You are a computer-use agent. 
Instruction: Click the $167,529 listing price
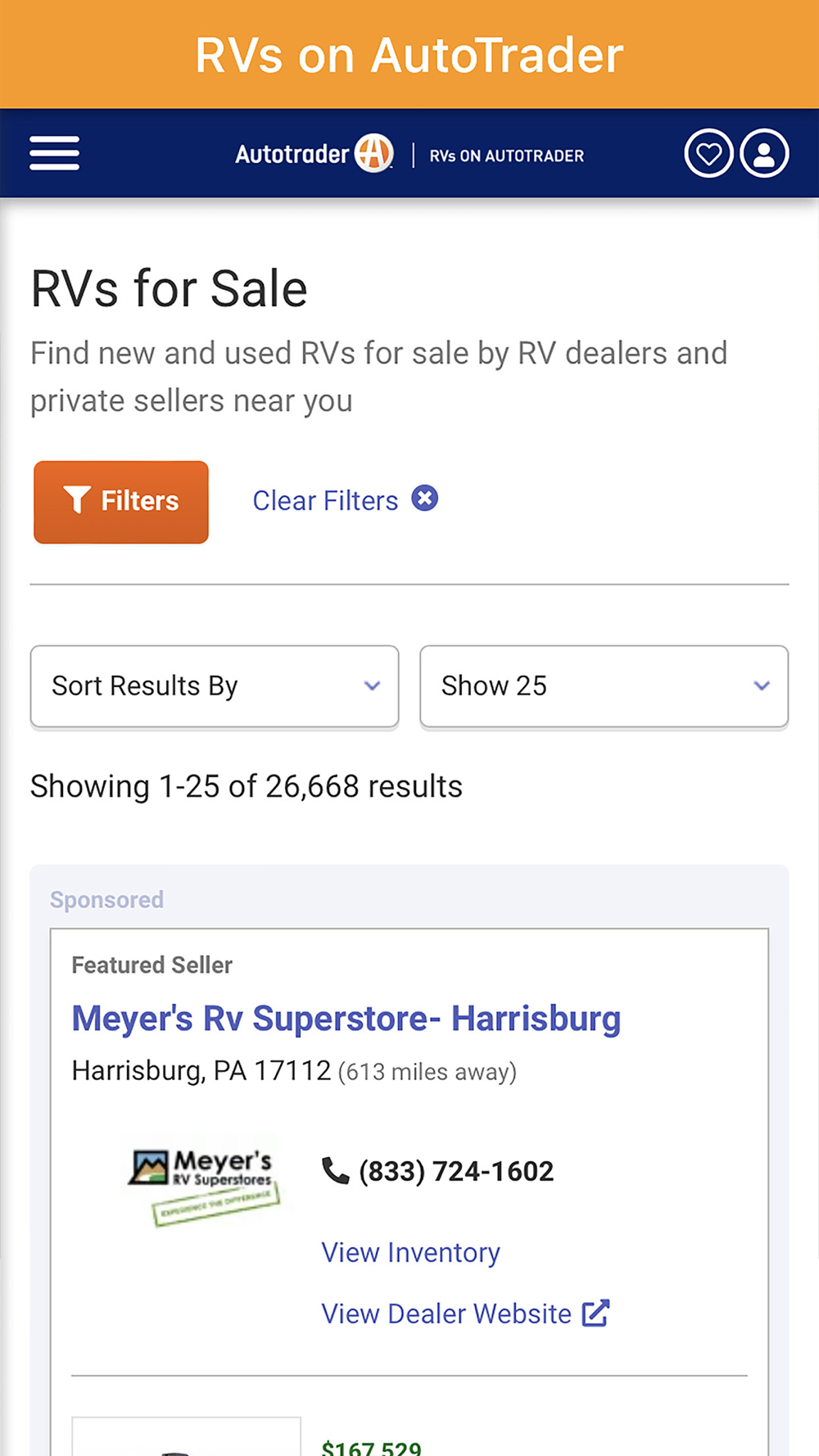point(372,1448)
